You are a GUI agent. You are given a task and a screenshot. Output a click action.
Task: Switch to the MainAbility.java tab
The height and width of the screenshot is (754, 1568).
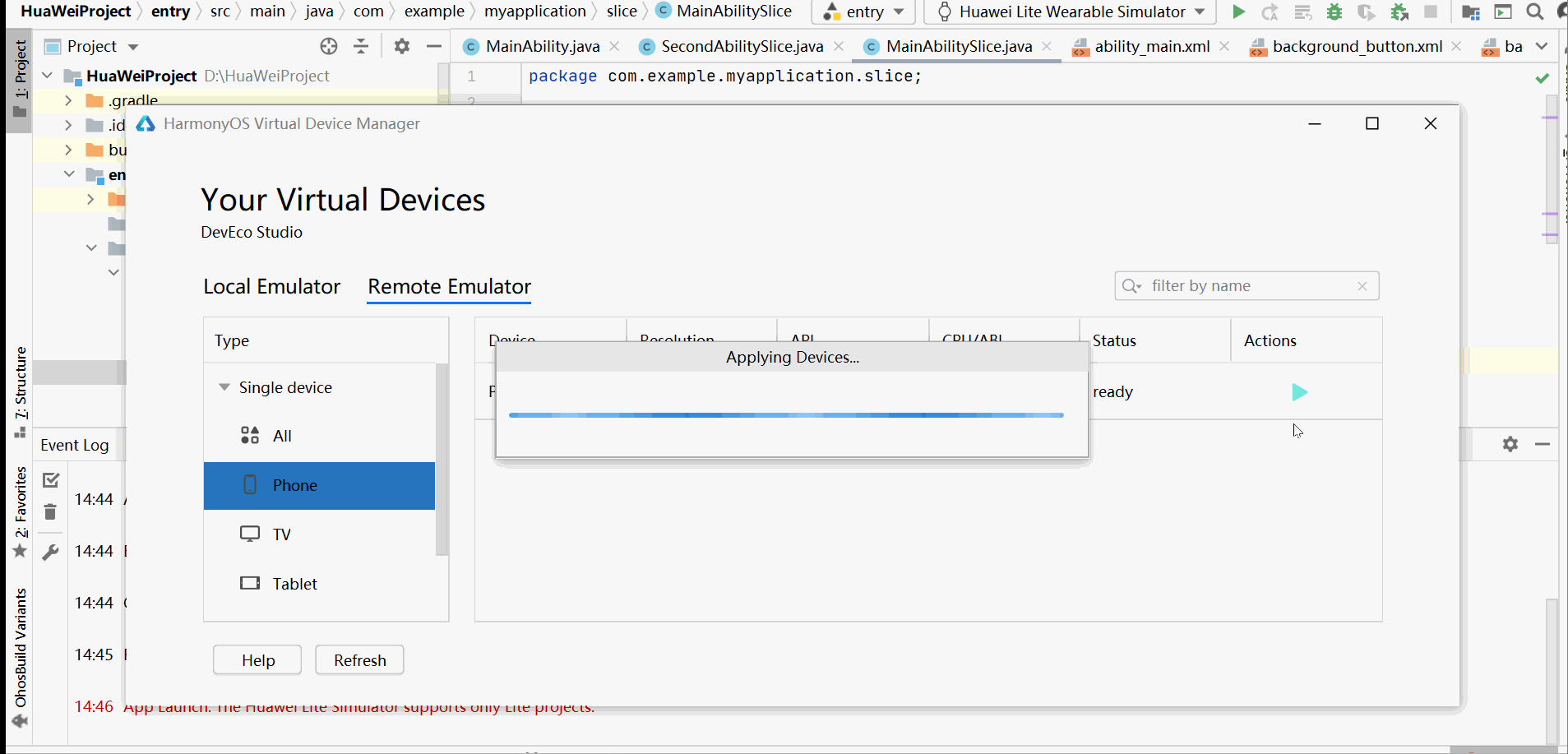tap(543, 46)
